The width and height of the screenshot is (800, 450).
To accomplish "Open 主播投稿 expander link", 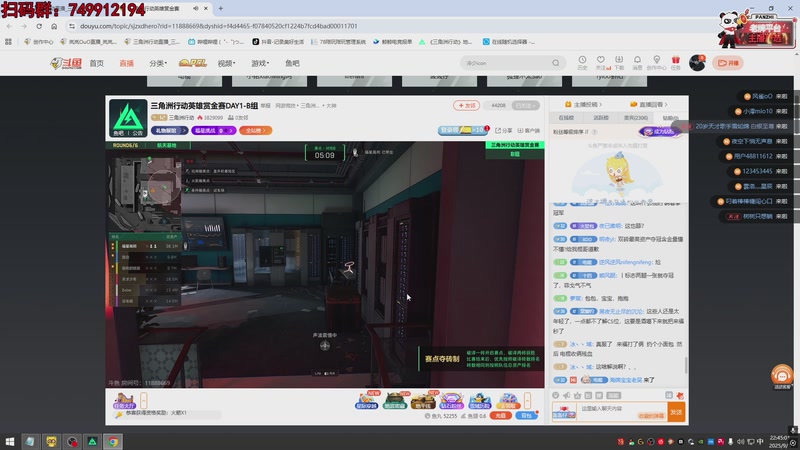I will (x=583, y=105).
